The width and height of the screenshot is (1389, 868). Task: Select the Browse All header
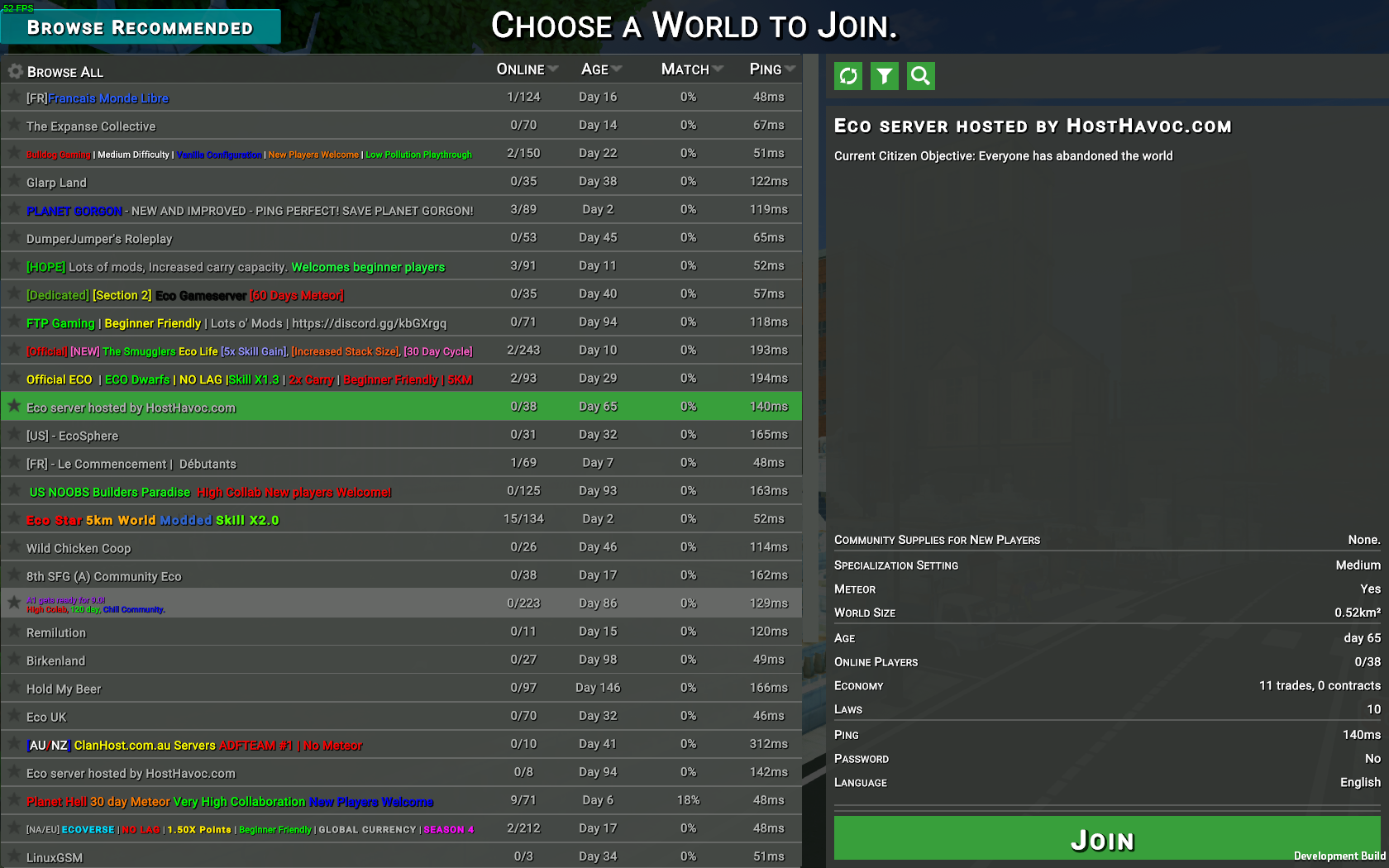click(65, 72)
